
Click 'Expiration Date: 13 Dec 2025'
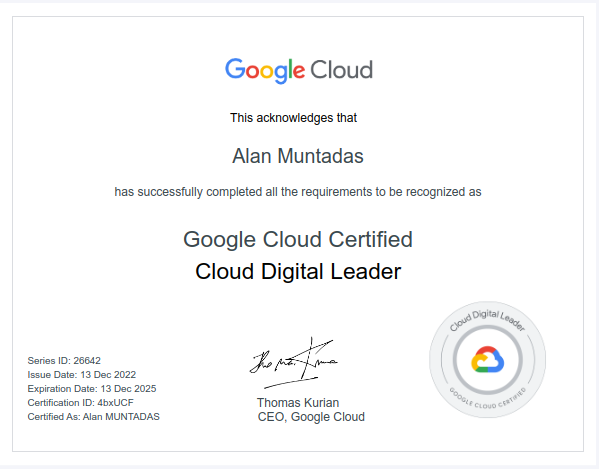92,389
